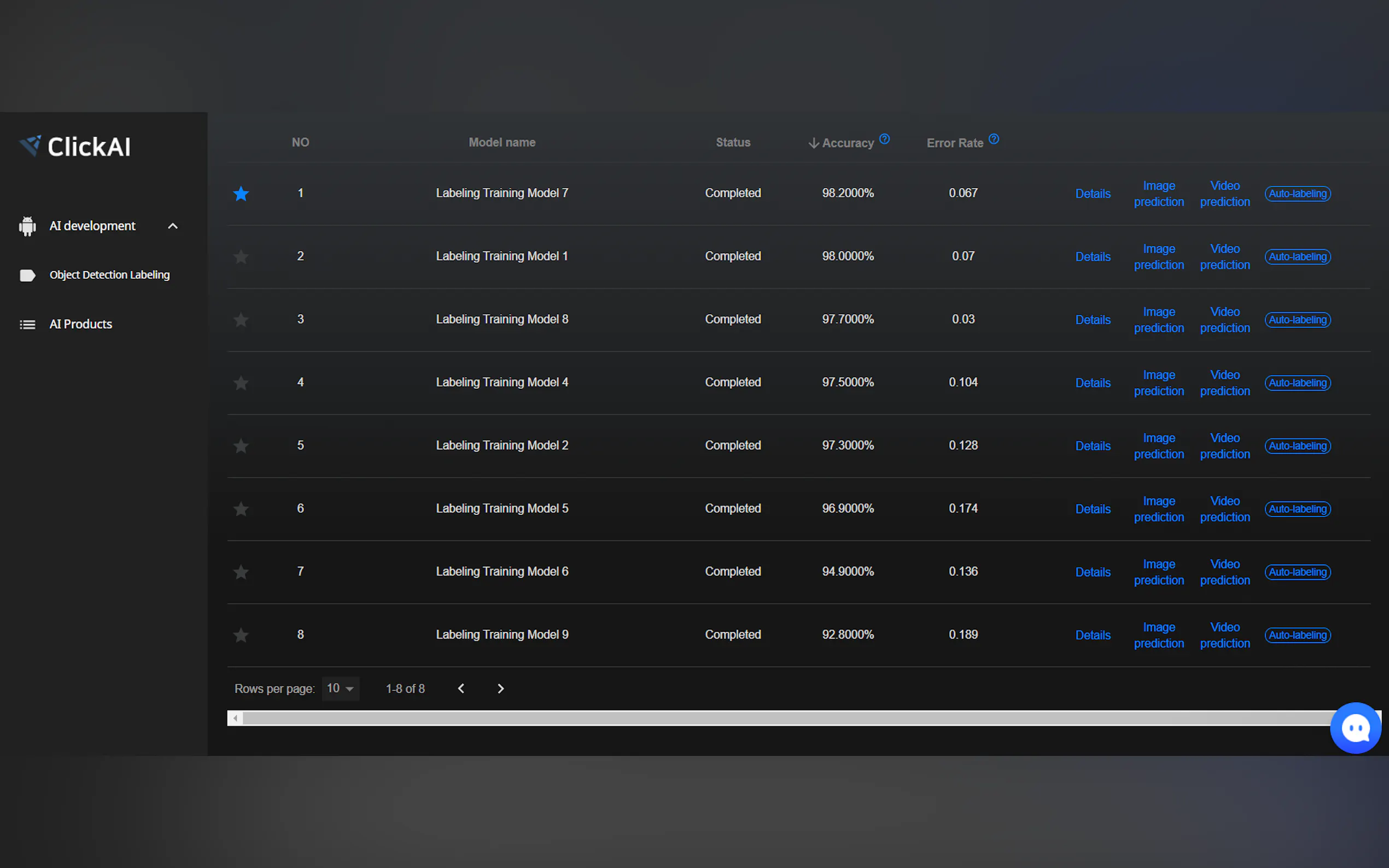
Task: Go to the next page arrow
Action: coord(500,688)
